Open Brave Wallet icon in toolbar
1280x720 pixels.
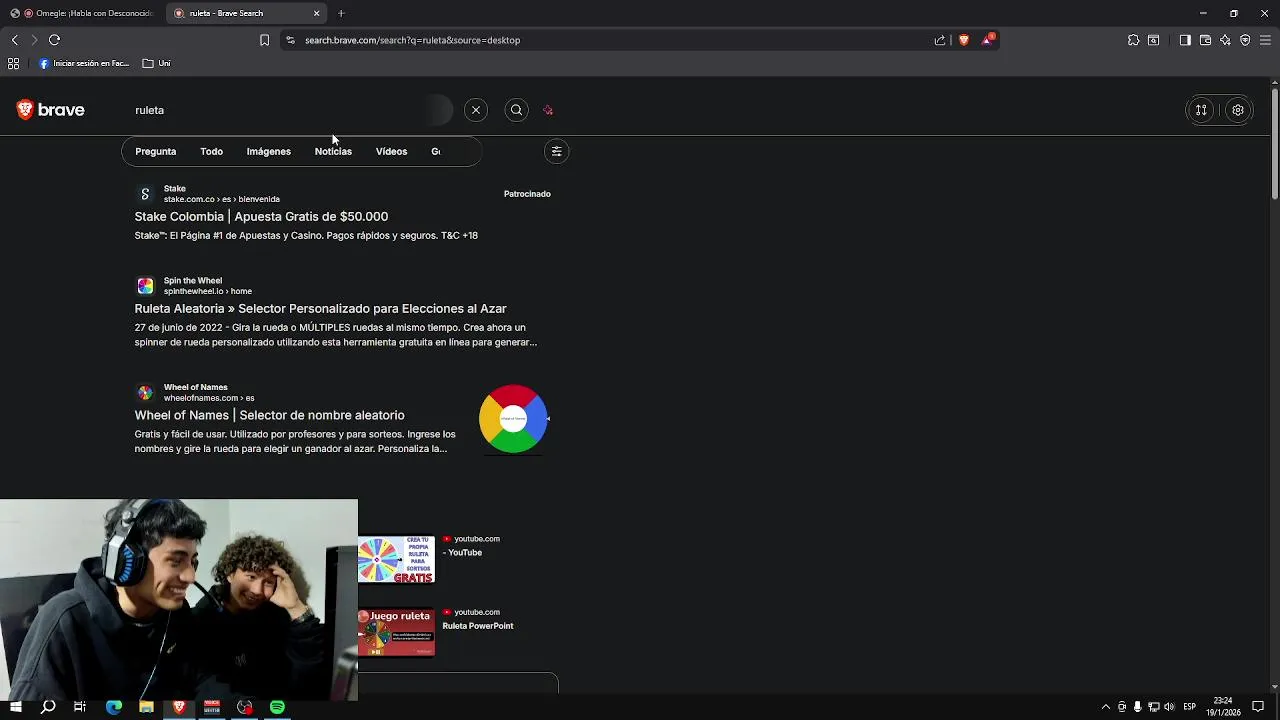(1205, 40)
